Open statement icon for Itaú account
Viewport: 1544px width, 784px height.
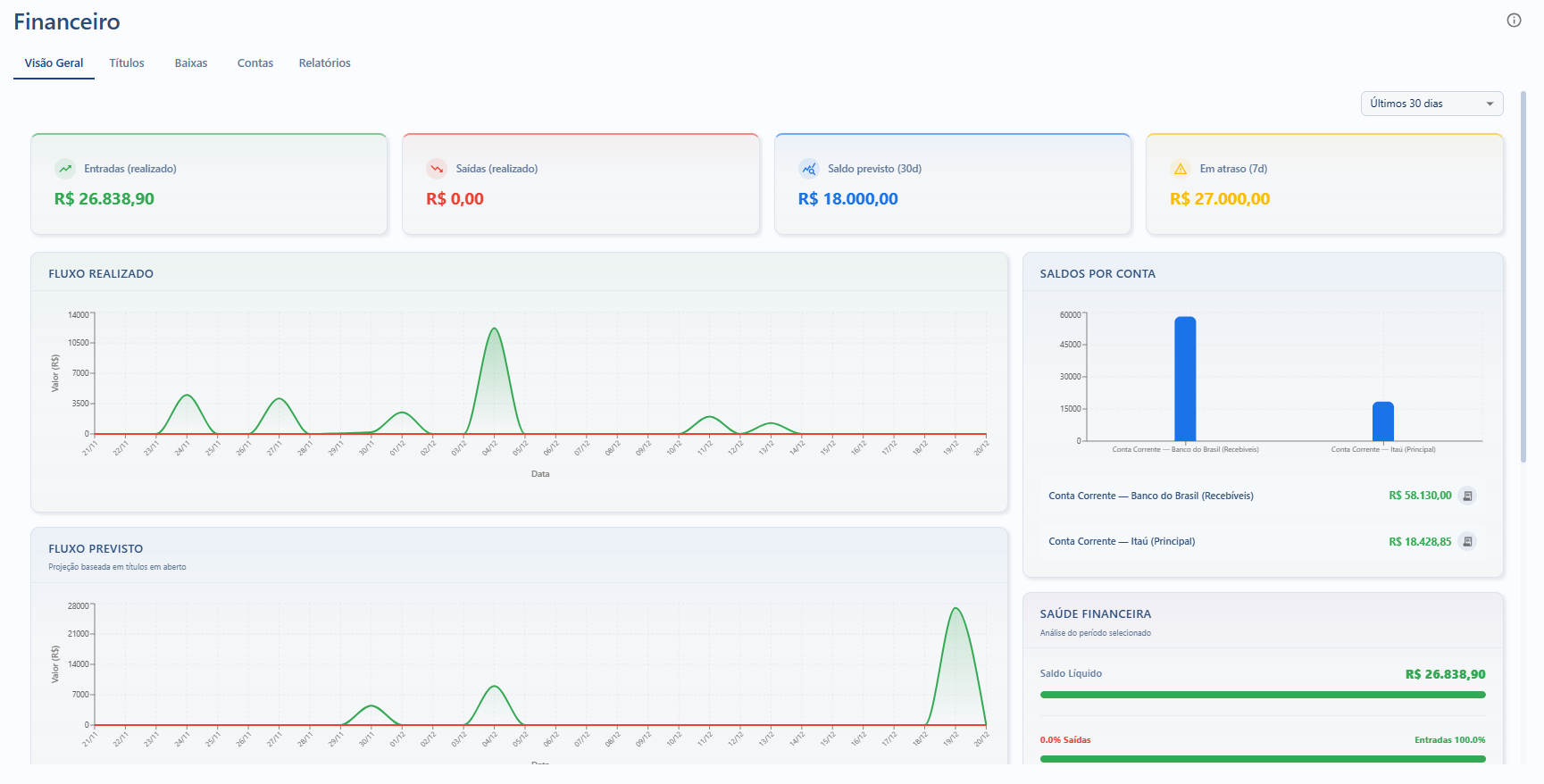pos(1467,541)
